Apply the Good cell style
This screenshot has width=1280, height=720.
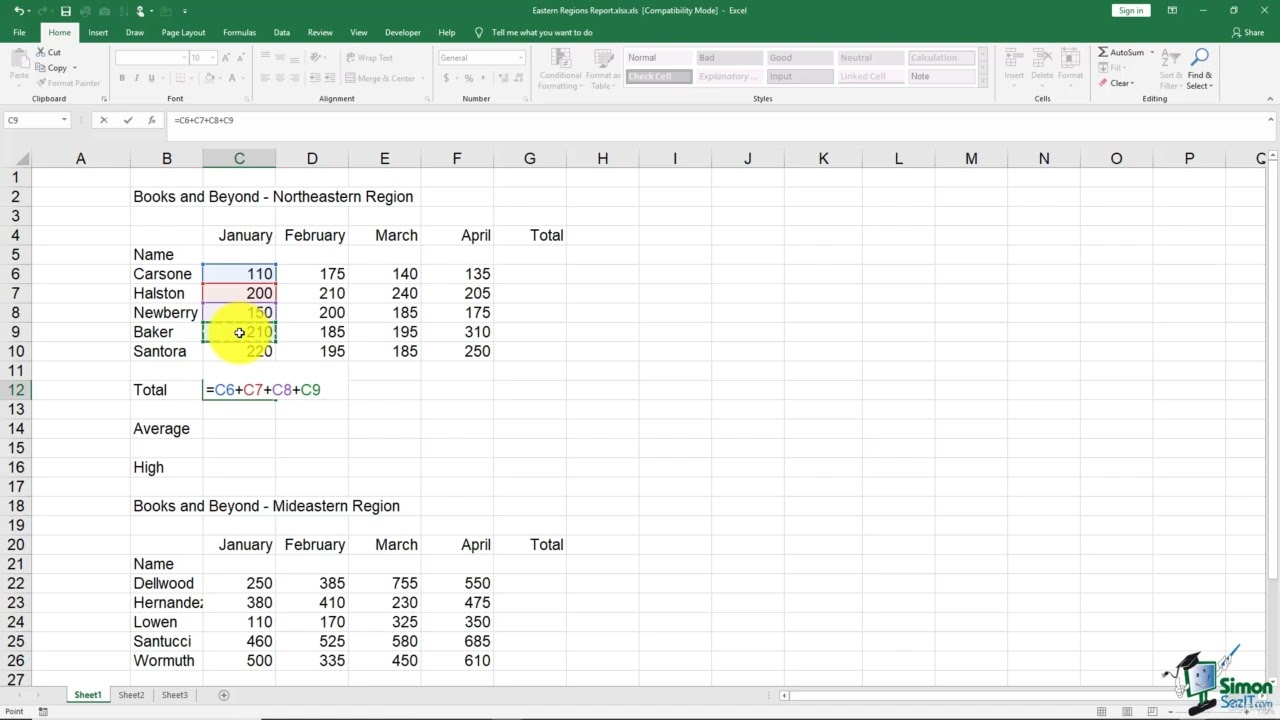[x=801, y=58]
